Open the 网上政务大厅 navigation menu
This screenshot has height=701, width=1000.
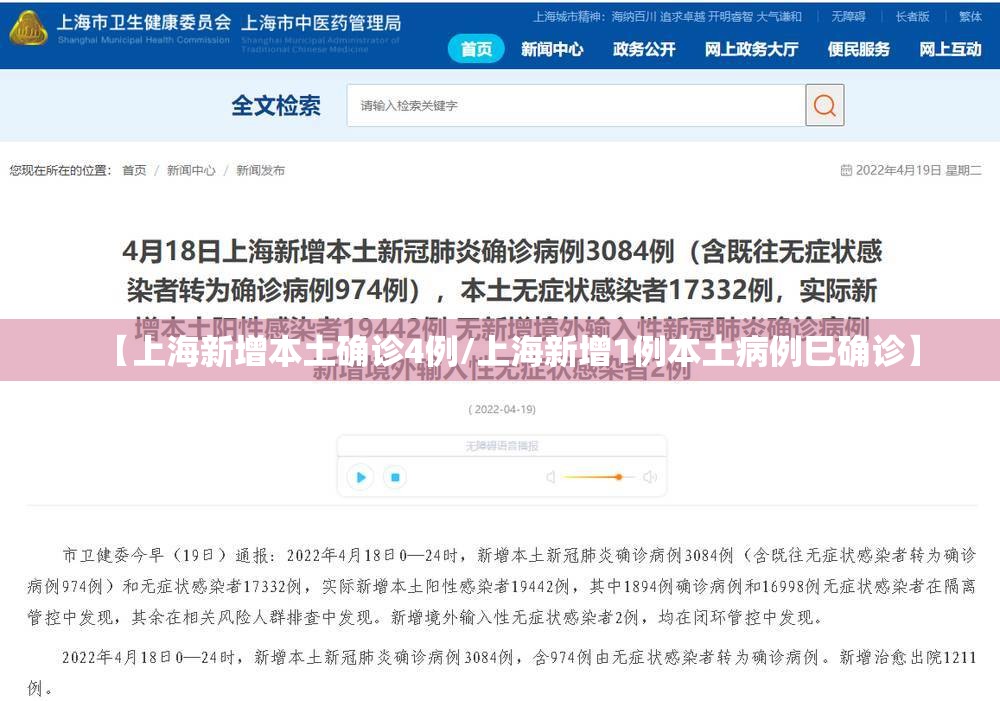pos(751,49)
